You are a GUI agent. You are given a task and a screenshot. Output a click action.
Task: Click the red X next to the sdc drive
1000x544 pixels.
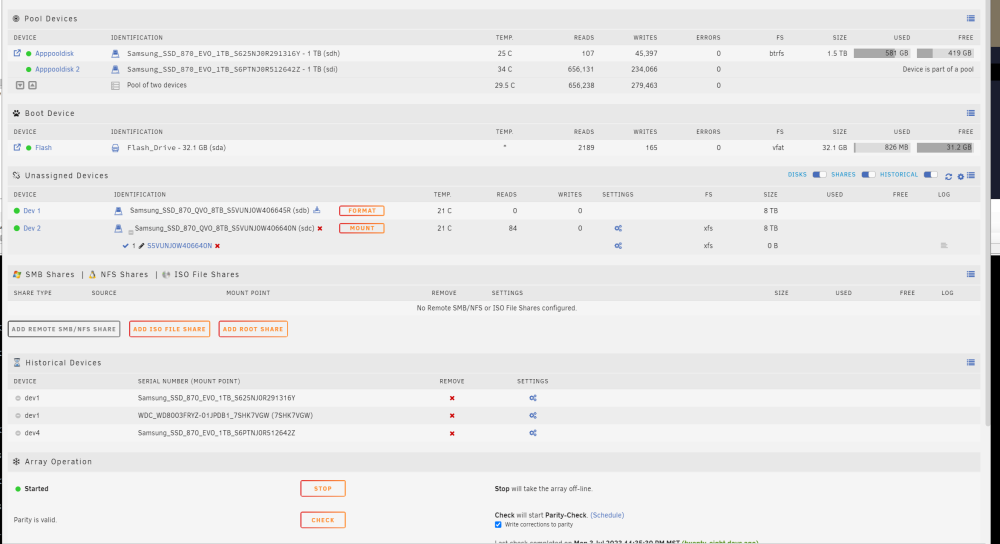pyautogui.click(x=320, y=228)
